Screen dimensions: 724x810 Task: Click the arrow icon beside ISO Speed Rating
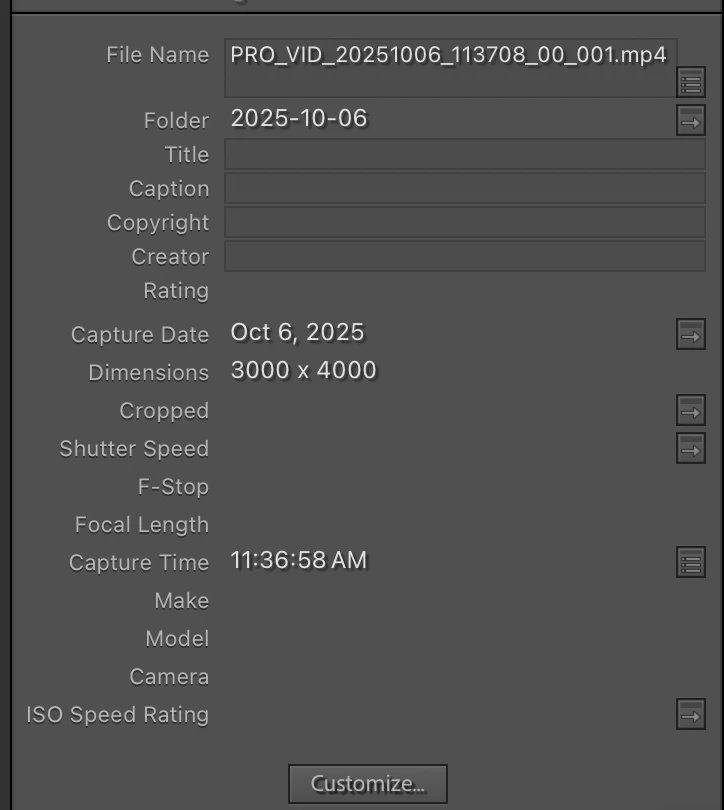691,714
